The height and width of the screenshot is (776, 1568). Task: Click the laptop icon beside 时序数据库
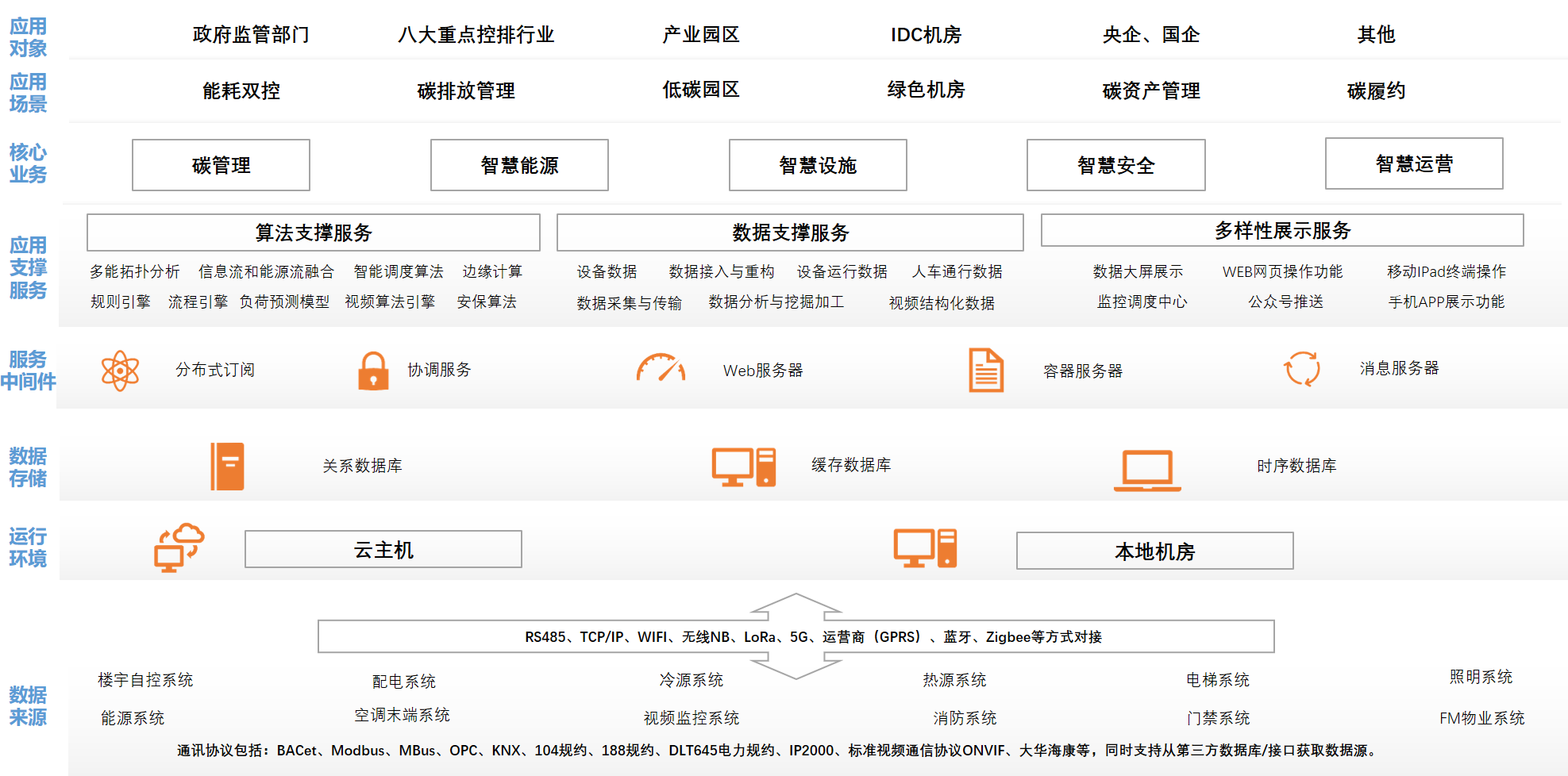pyautogui.click(x=1147, y=470)
